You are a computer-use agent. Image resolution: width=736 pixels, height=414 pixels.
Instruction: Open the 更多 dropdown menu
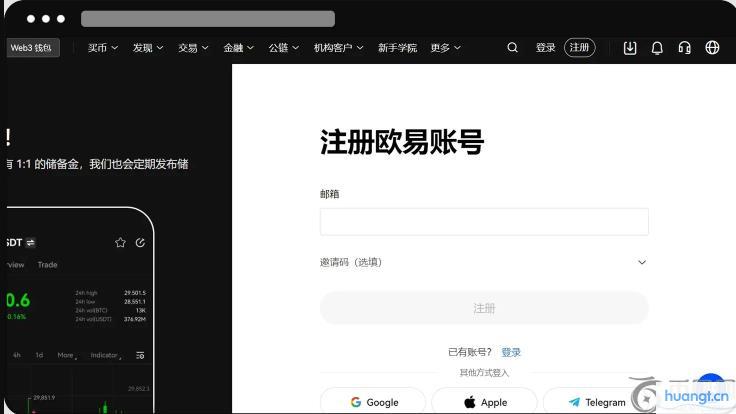tap(445, 48)
